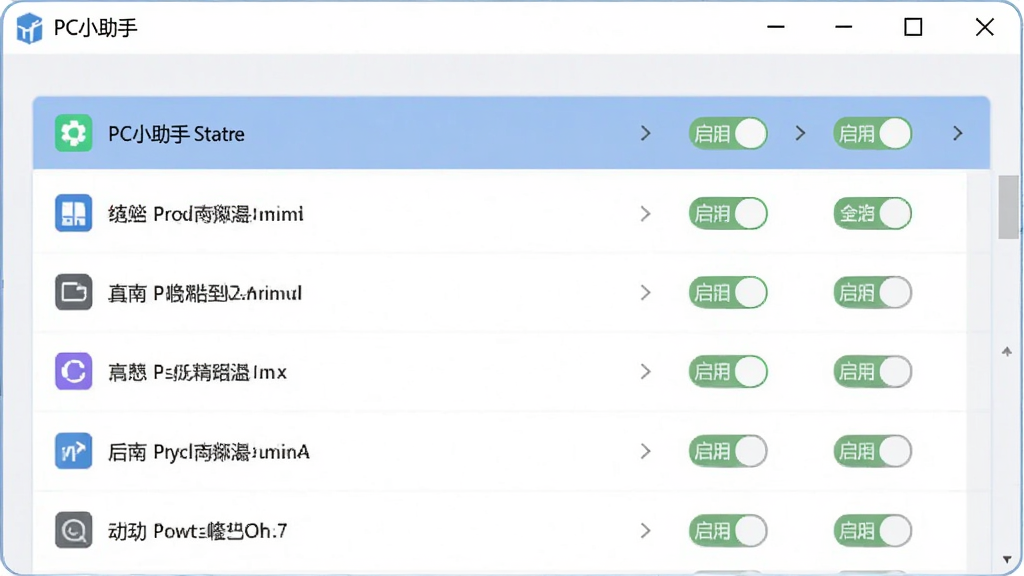Select the row labeled 动劲 Powt
Viewport: 1024px width, 576px height.
click(500, 530)
